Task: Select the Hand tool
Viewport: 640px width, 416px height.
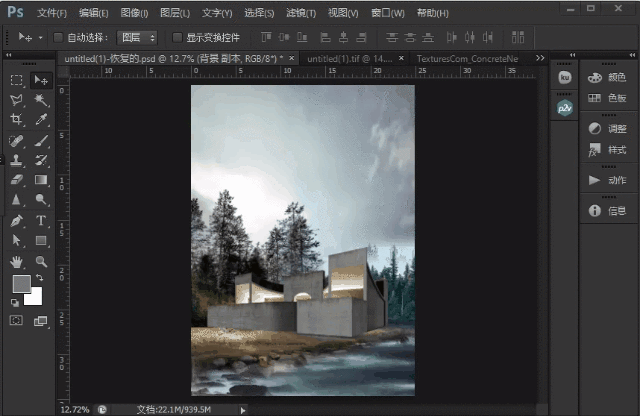Action: tap(17, 262)
